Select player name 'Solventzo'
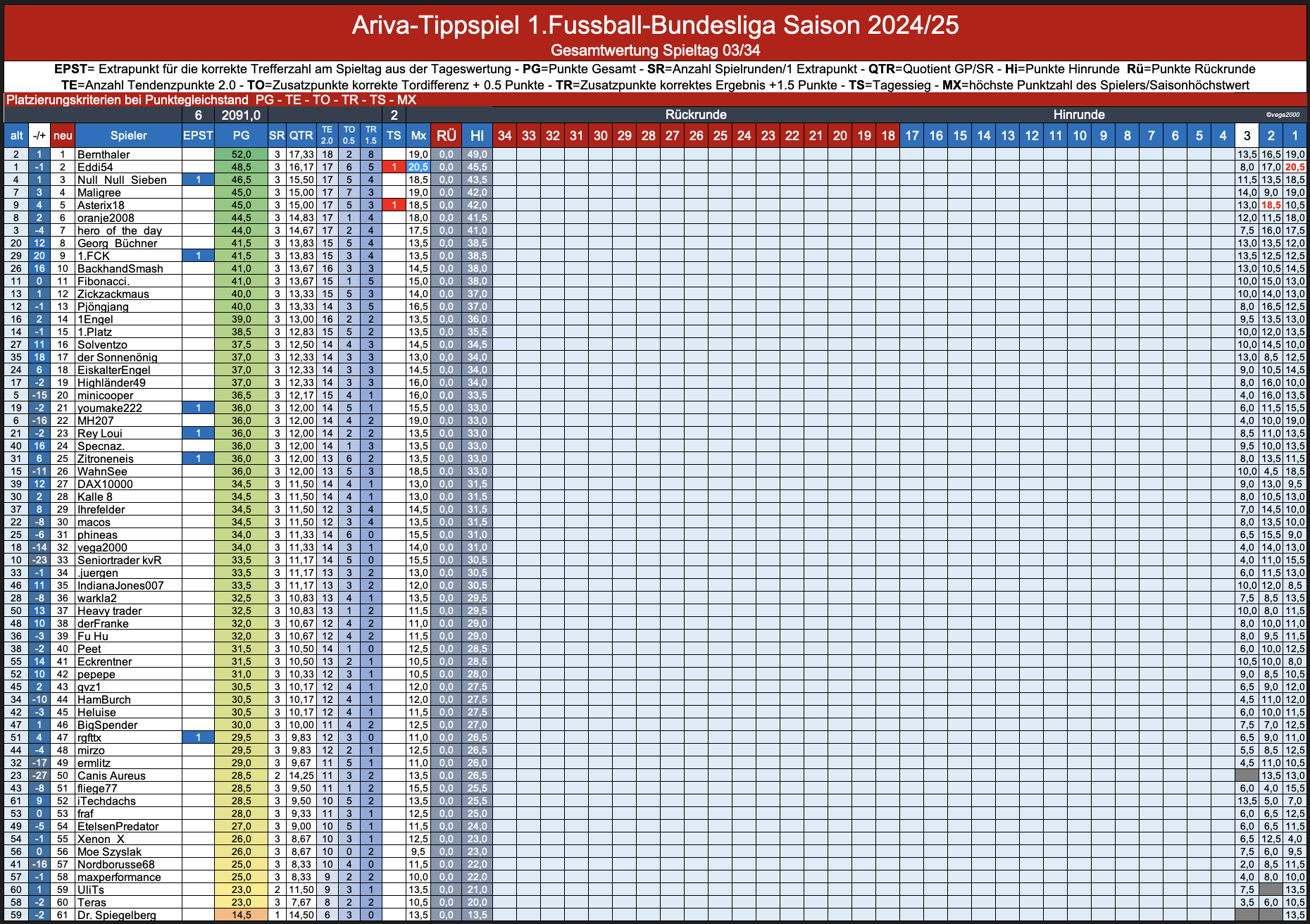 102,344
